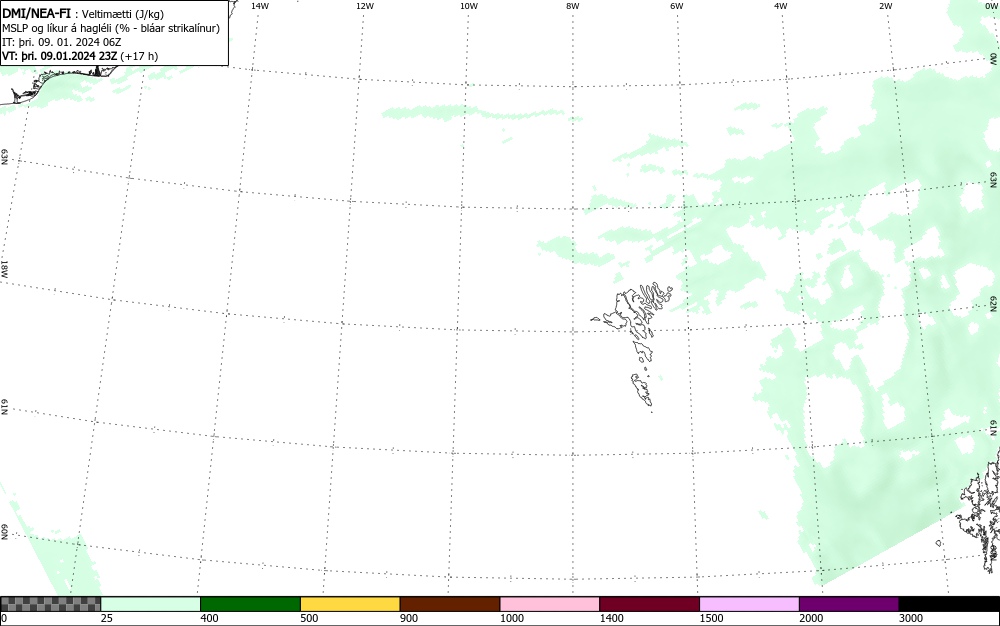Click the '6W' longitude label
This screenshot has width=1000, height=626.
[677, 6]
